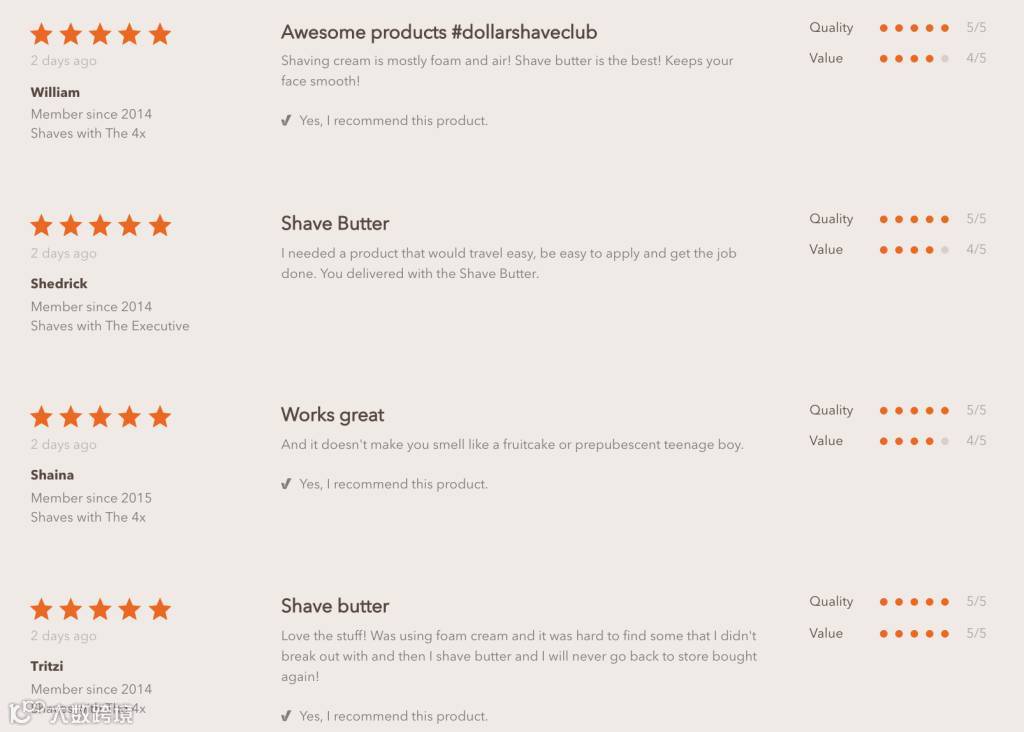The width and height of the screenshot is (1024, 732).
Task: Click the checkmark in Shaina's recommendation line
Action: (x=286, y=484)
